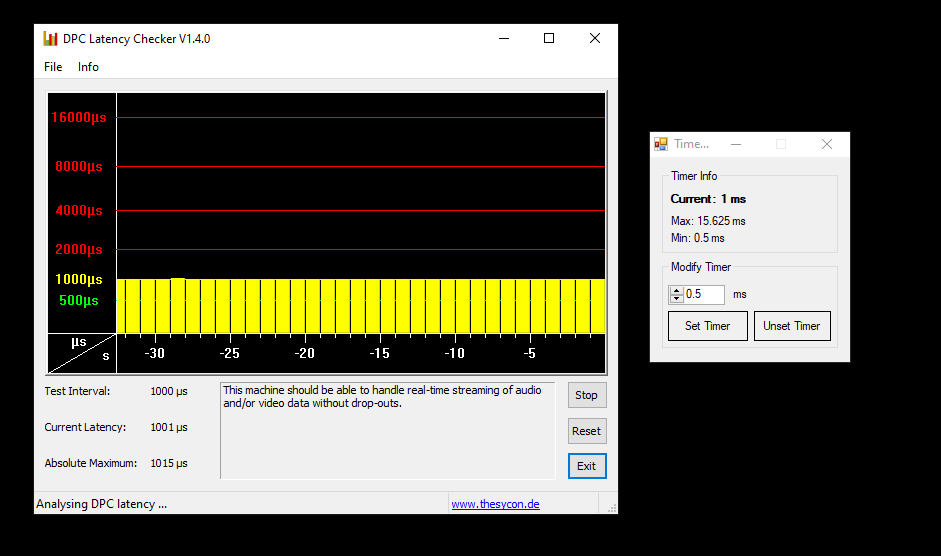
Task: Minimize the Timer window
Action: point(736,144)
